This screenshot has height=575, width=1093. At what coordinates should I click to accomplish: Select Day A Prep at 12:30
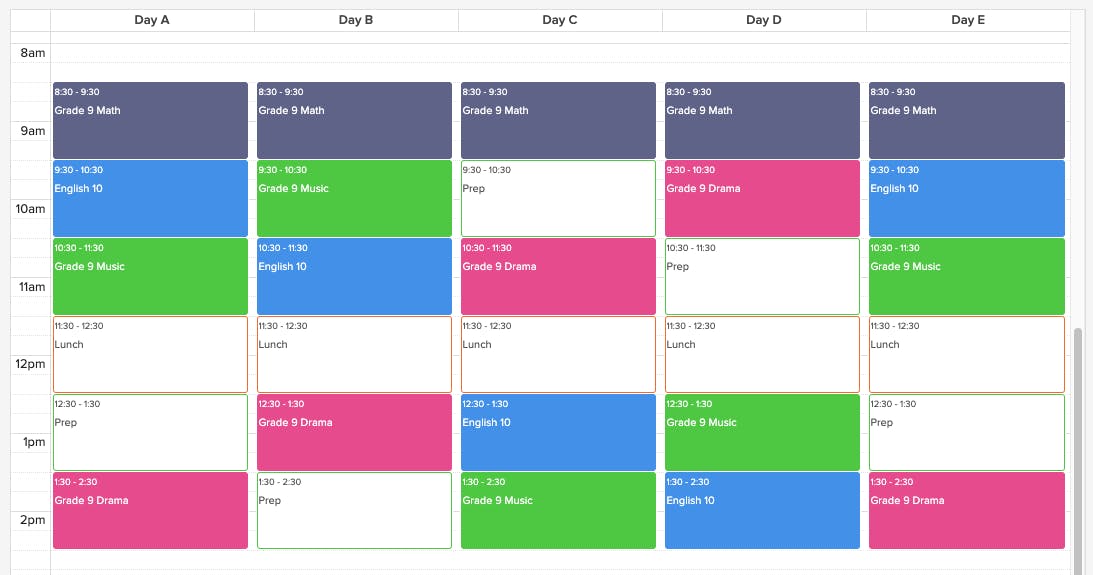coord(151,433)
